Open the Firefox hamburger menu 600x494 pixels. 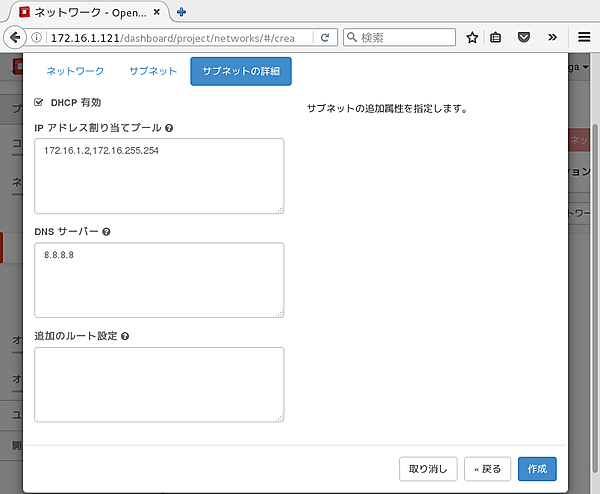tap(584, 37)
